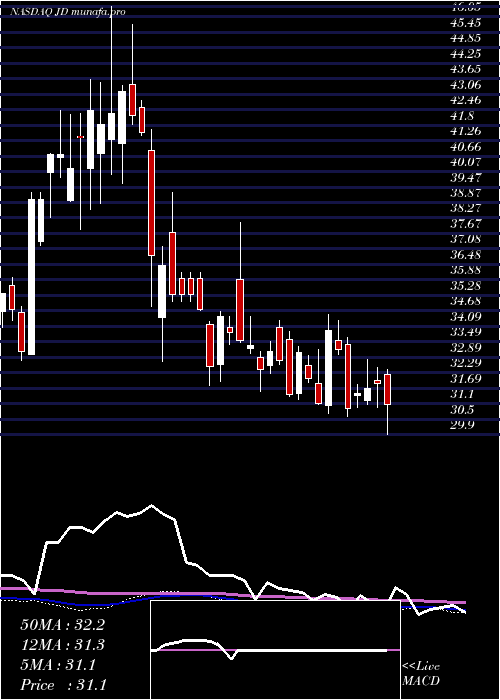Click the highest red candle near 43.06
The width and height of the screenshot is (500, 700).
132,100
